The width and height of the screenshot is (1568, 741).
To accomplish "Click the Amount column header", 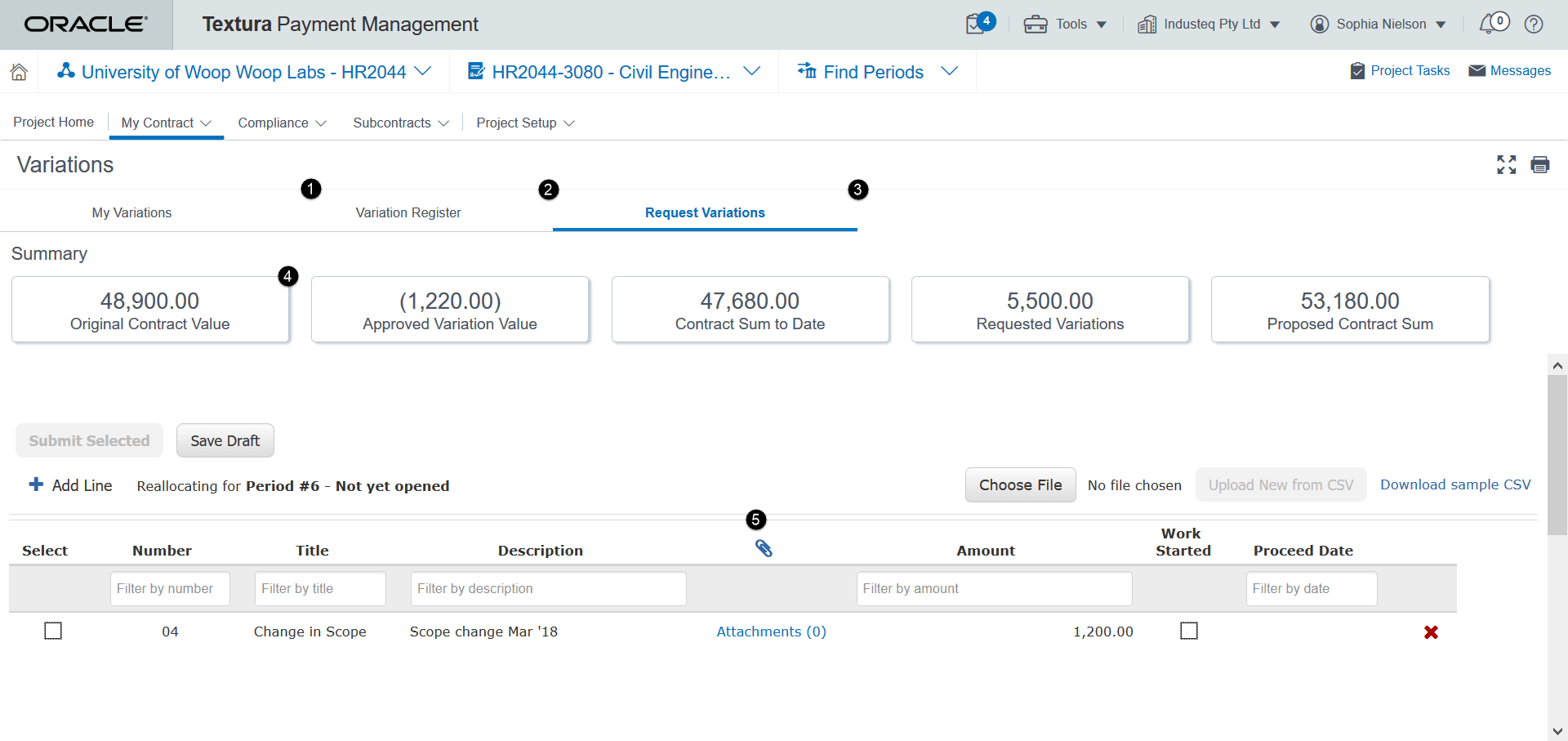I will pos(986,551).
